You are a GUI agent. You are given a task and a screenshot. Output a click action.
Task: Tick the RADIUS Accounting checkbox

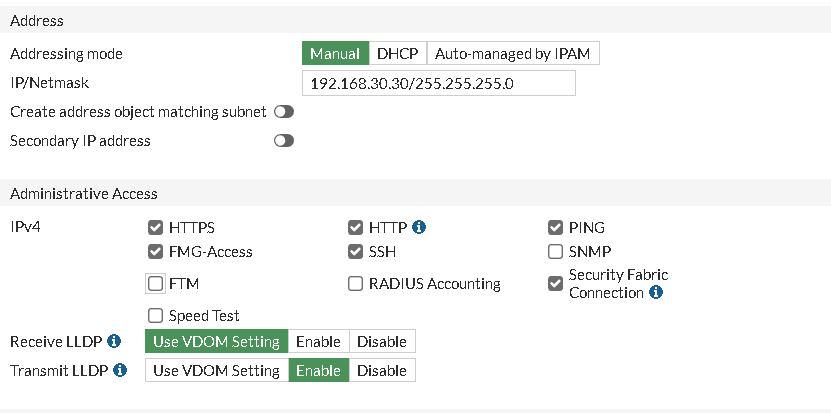tap(355, 284)
